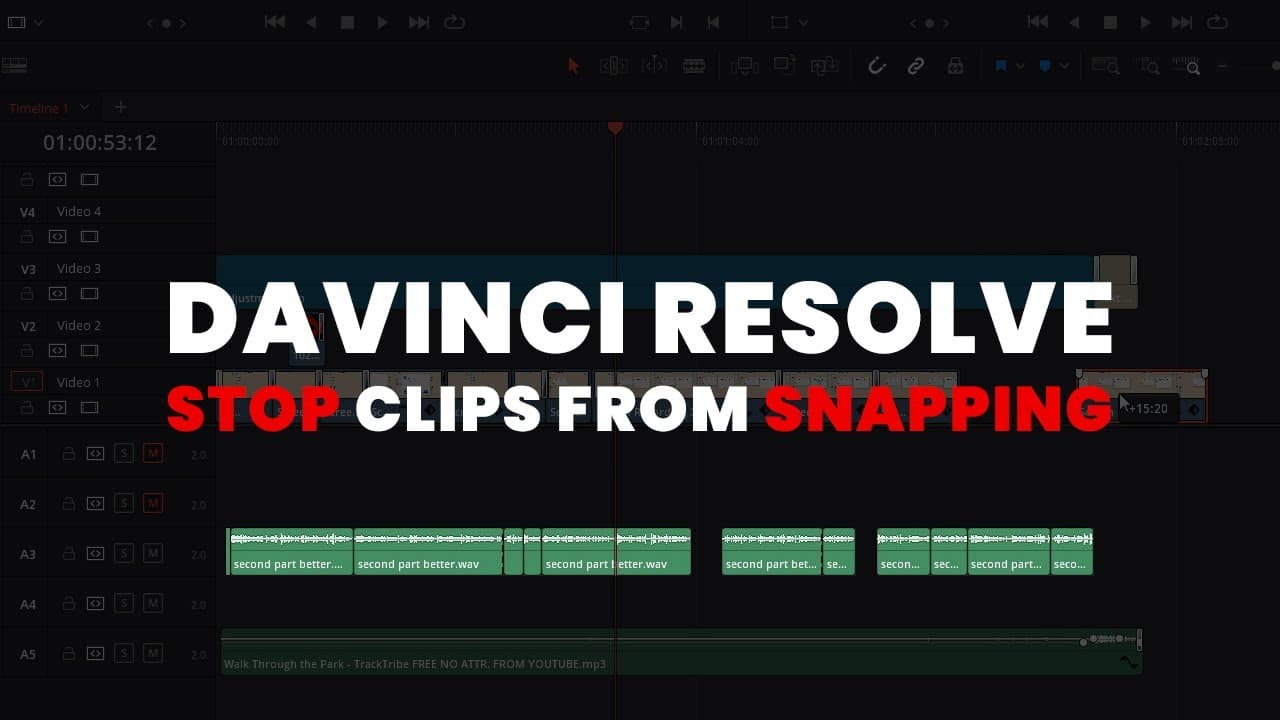
Task: Click the Custom Zoom icon
Action: click(x=1188, y=66)
